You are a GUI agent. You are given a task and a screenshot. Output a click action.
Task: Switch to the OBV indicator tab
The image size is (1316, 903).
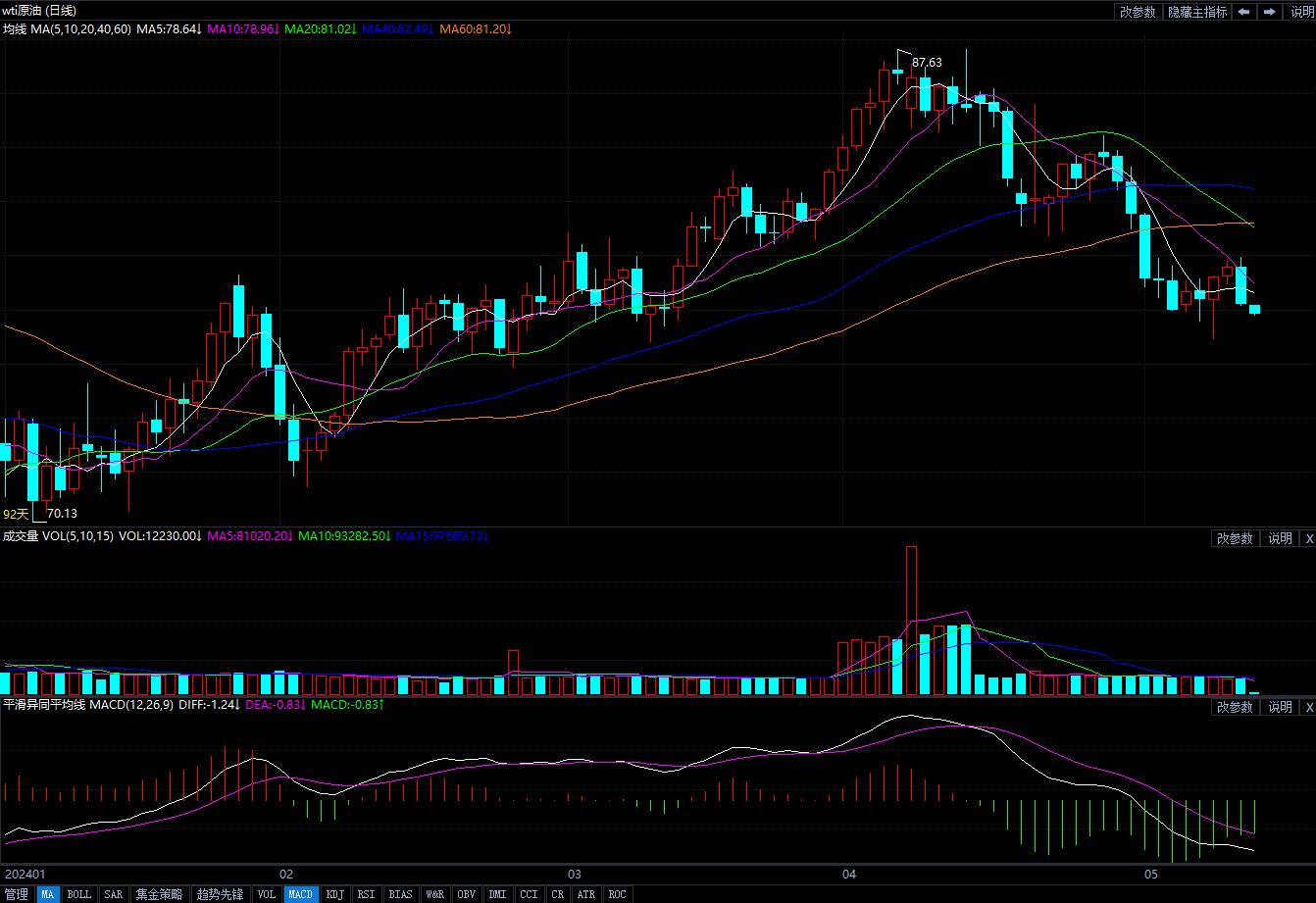[466, 894]
